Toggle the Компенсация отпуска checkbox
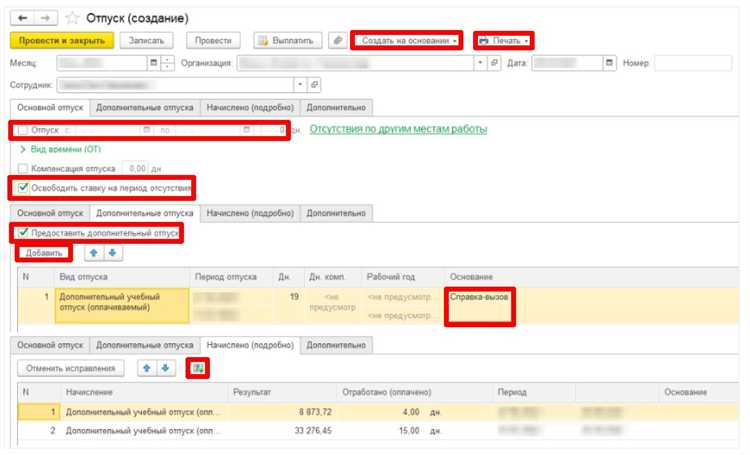Viewport: 750px width, 455px height. click(x=23, y=169)
